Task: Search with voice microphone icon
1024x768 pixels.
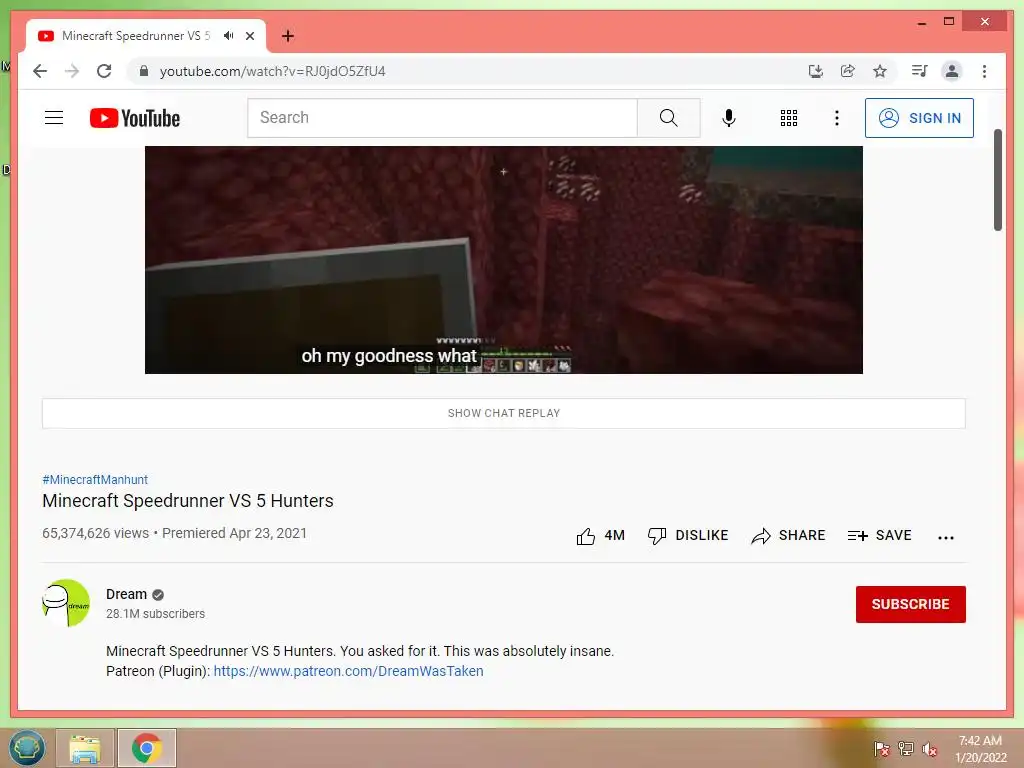Action: click(729, 118)
